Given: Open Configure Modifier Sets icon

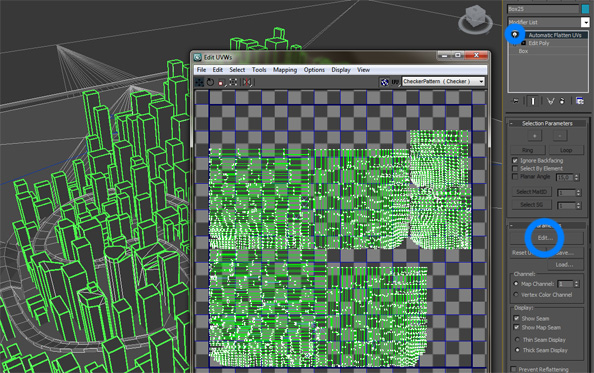Looking at the screenshot, I should 580,101.
